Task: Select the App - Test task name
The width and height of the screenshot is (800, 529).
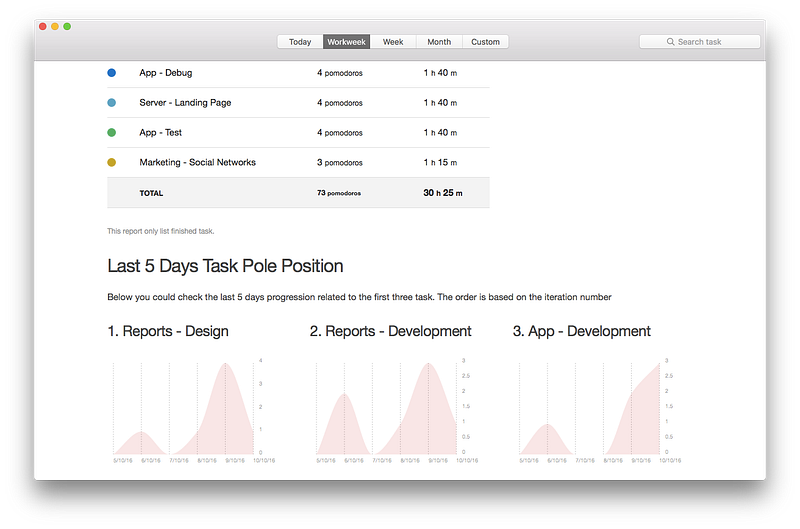Action: [x=161, y=133]
